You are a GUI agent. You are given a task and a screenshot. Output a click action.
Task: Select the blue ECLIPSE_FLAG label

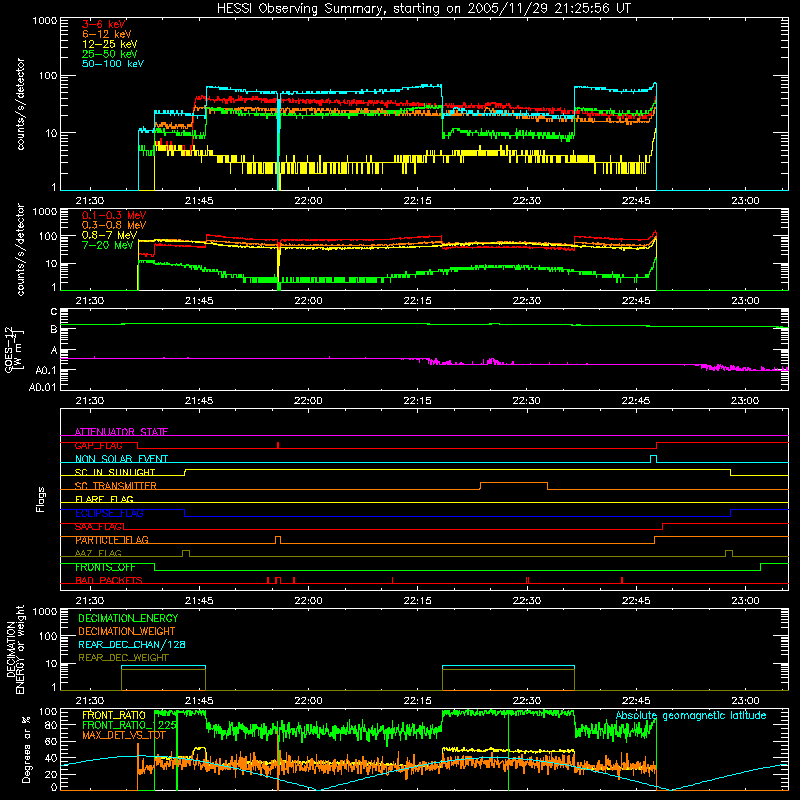(109, 513)
